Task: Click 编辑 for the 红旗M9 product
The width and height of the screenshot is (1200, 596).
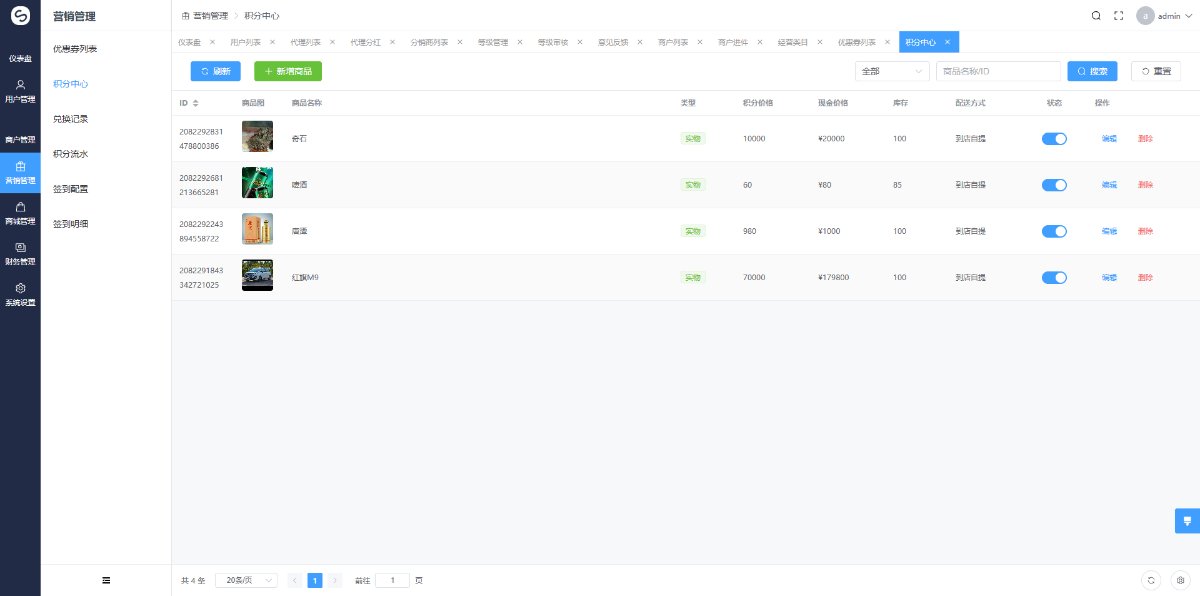Action: click(x=1109, y=277)
